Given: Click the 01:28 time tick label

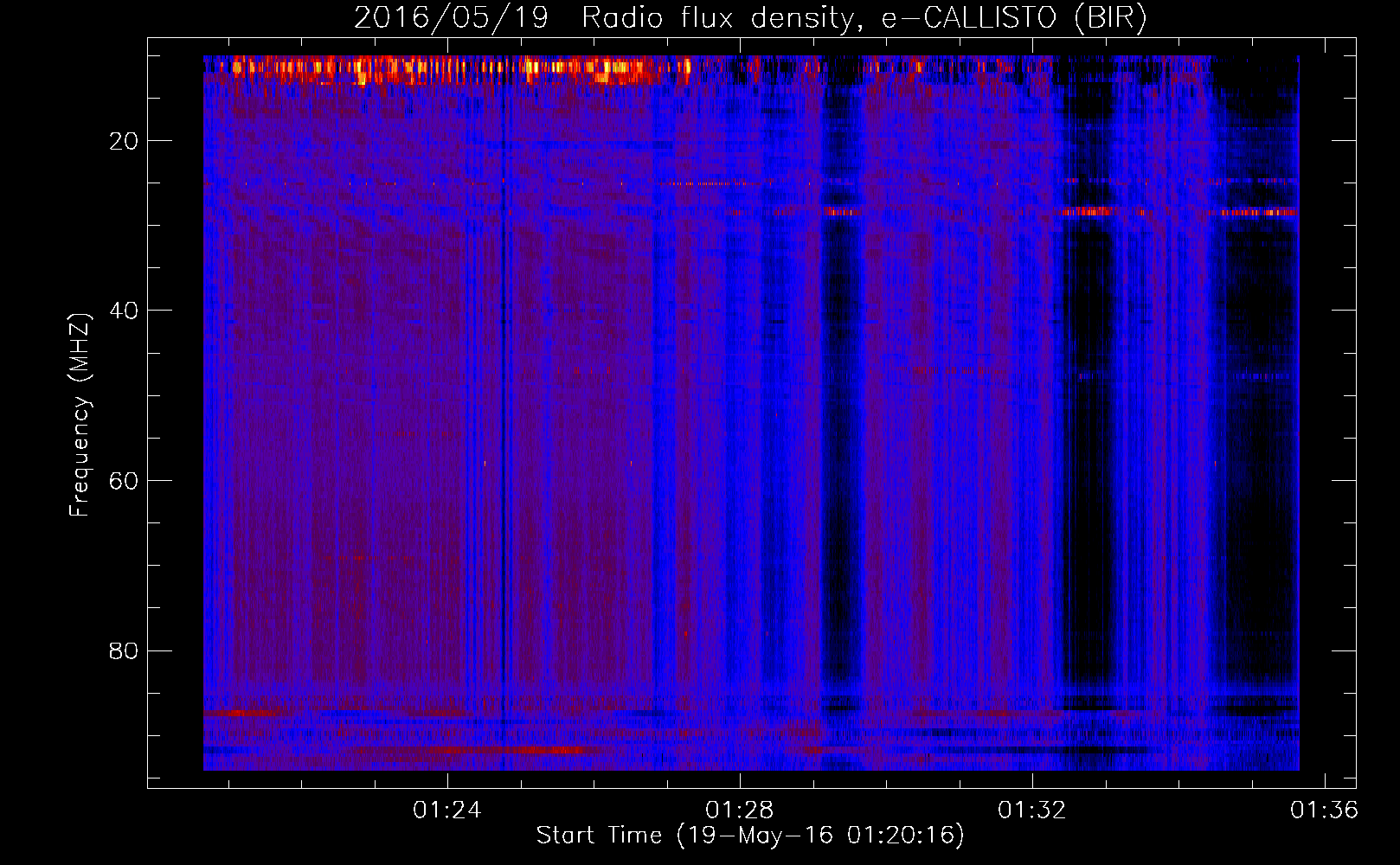Looking at the screenshot, I should point(739,811).
